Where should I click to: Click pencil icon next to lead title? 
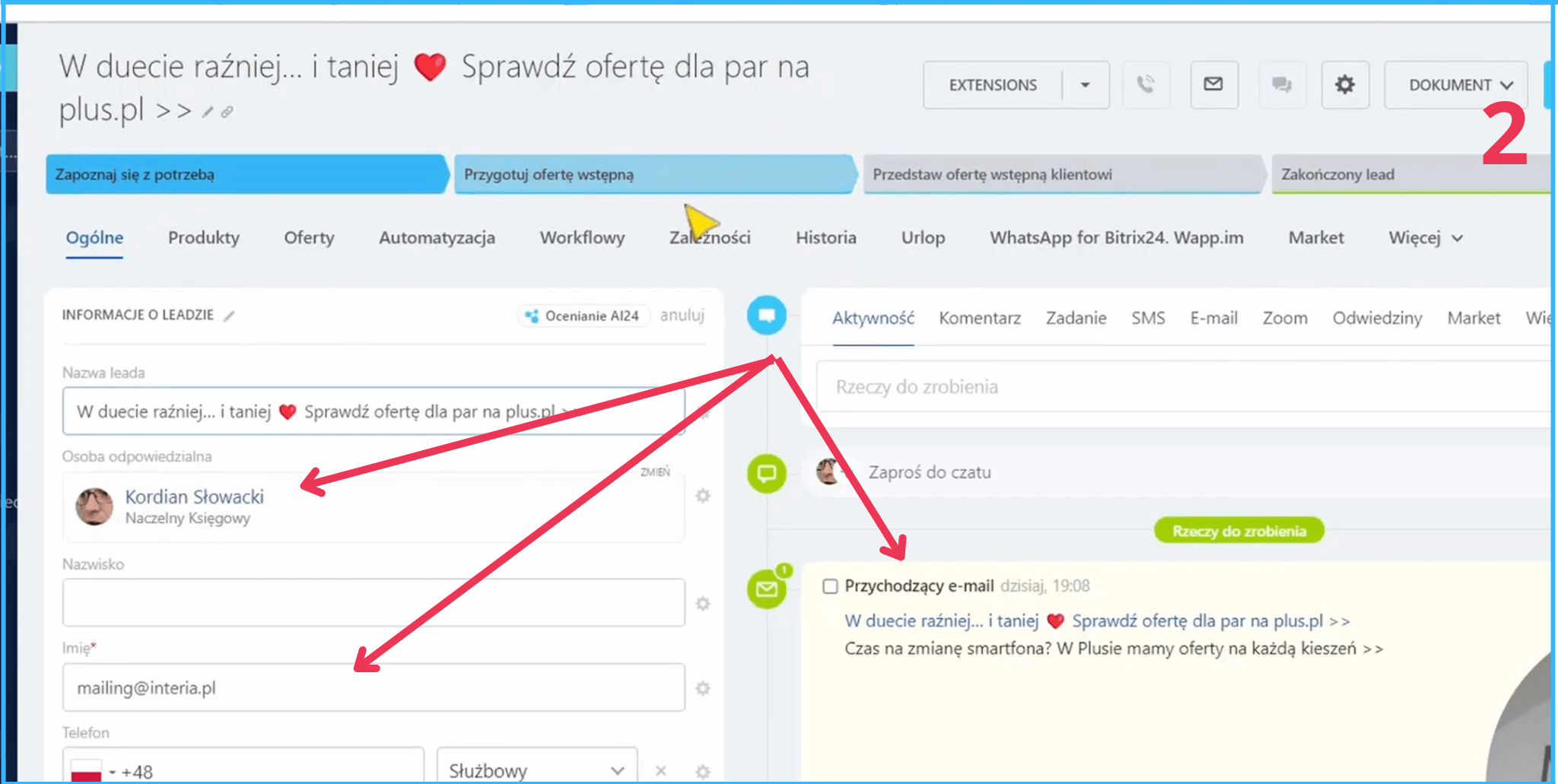coord(208,113)
